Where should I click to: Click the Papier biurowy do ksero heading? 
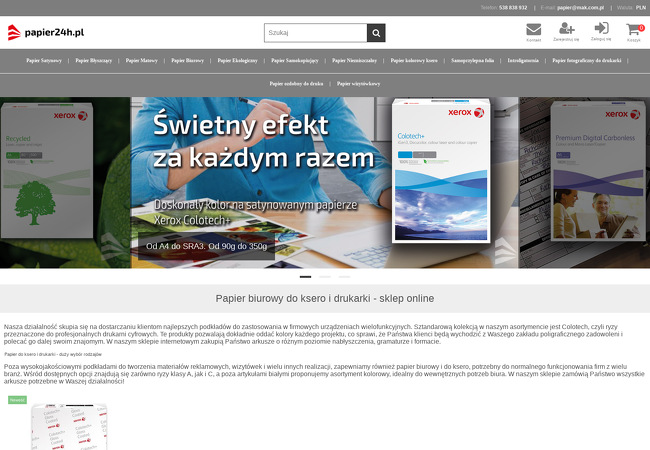click(325, 298)
